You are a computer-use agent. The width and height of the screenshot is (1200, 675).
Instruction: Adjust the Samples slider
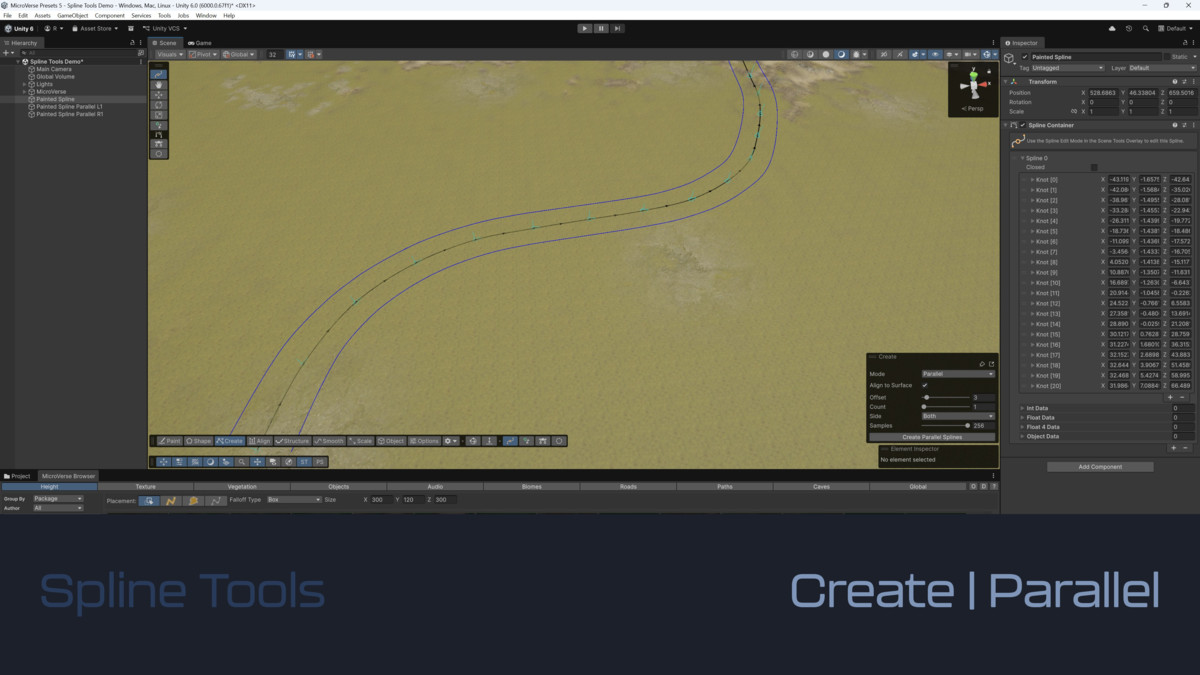click(944, 426)
